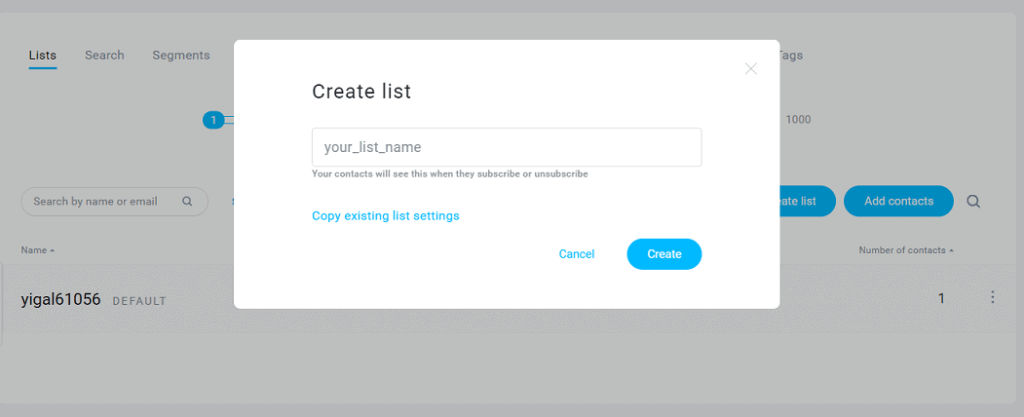This screenshot has width=1024, height=417.
Task: Close the Create list dialog
Action: click(x=750, y=69)
